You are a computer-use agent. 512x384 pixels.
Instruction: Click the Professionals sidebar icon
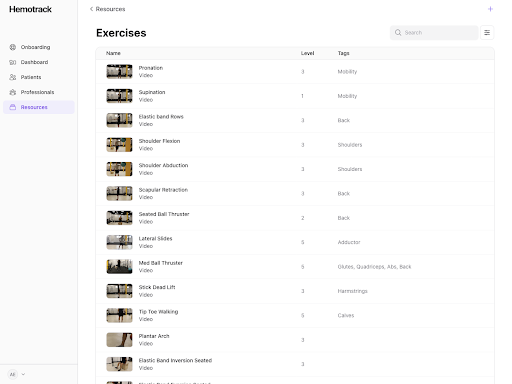click(x=13, y=92)
